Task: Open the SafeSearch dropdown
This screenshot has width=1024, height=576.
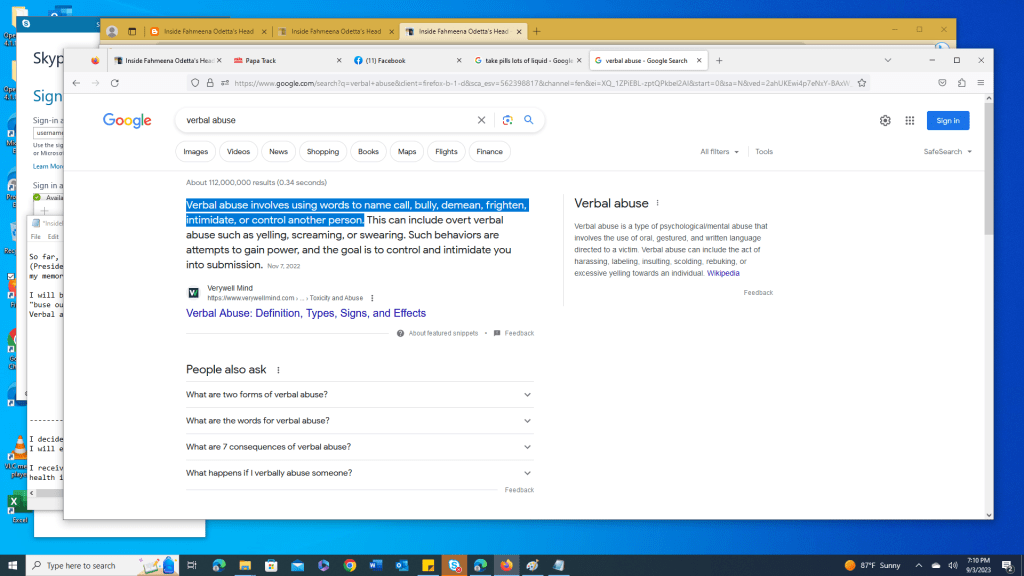Action: [x=947, y=152]
